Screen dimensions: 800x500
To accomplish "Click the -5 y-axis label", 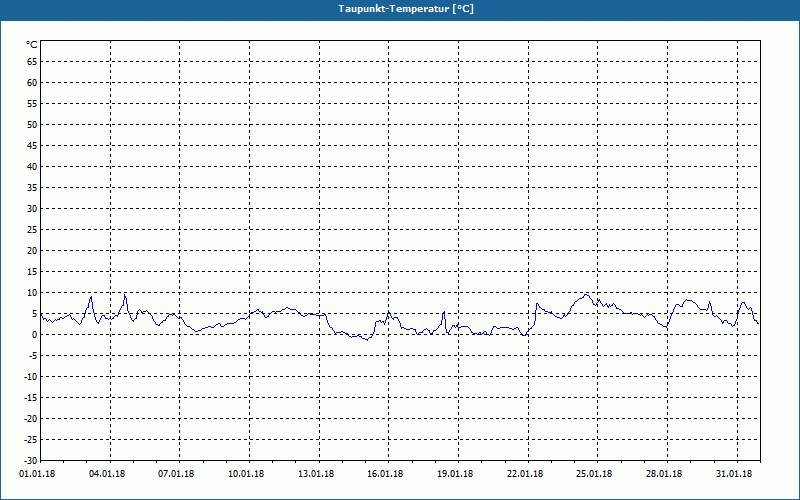I will [33, 356].
